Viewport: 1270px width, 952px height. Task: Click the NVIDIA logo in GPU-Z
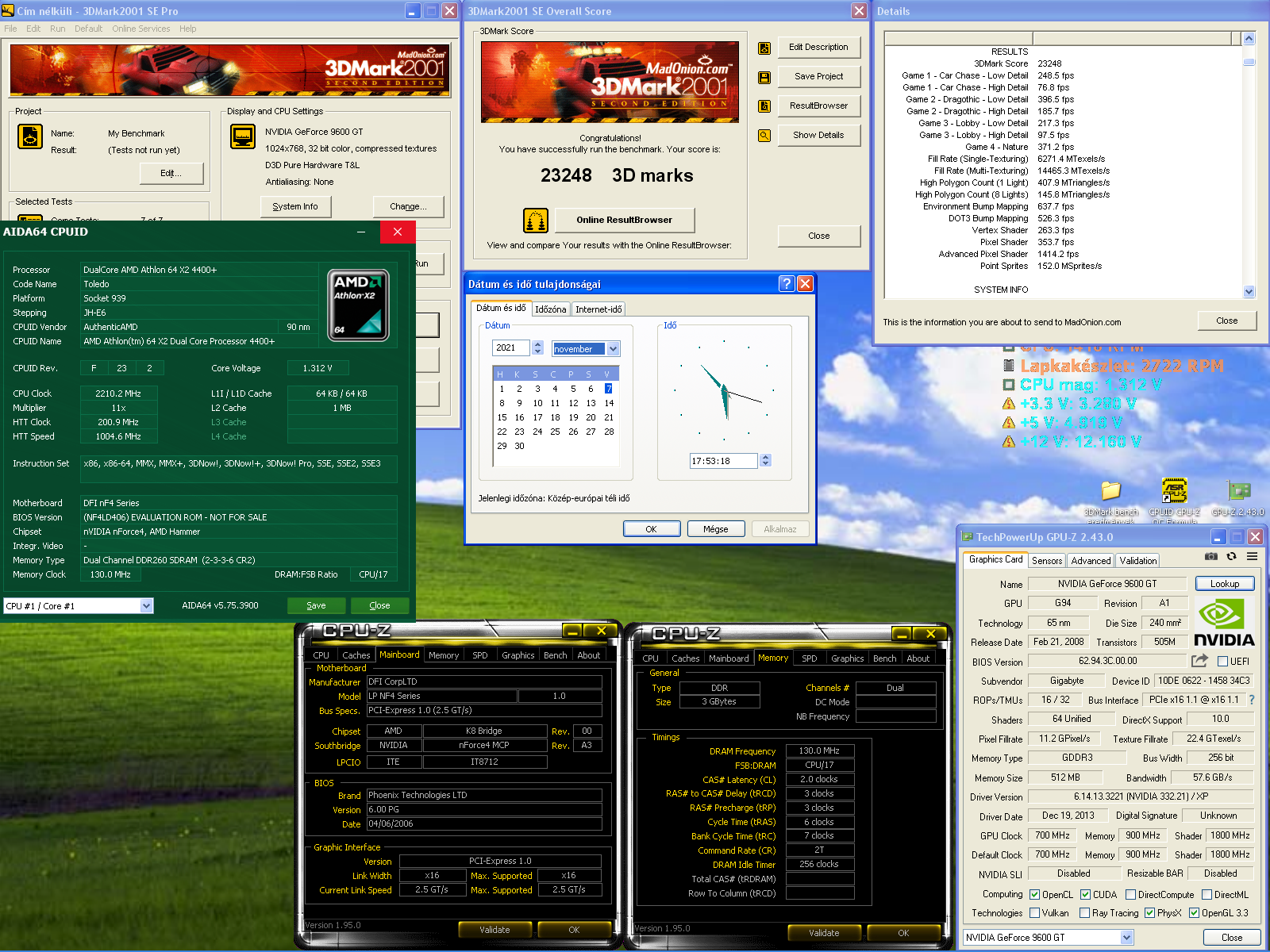pyautogui.click(x=1224, y=623)
